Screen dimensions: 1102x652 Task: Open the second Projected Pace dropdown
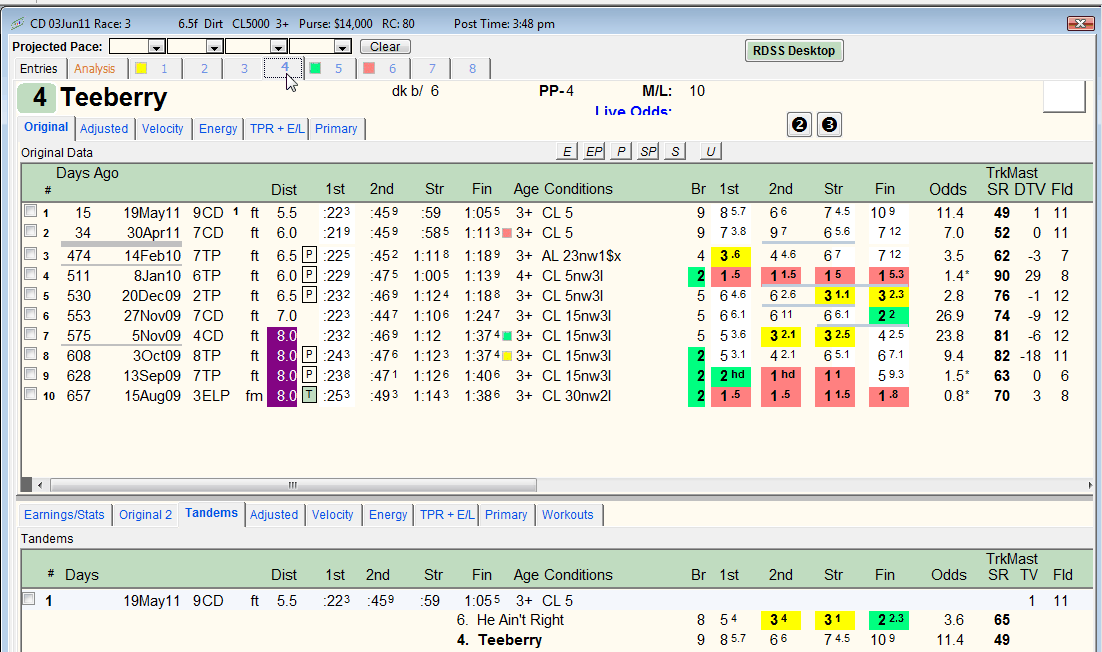pyautogui.click(x=214, y=46)
